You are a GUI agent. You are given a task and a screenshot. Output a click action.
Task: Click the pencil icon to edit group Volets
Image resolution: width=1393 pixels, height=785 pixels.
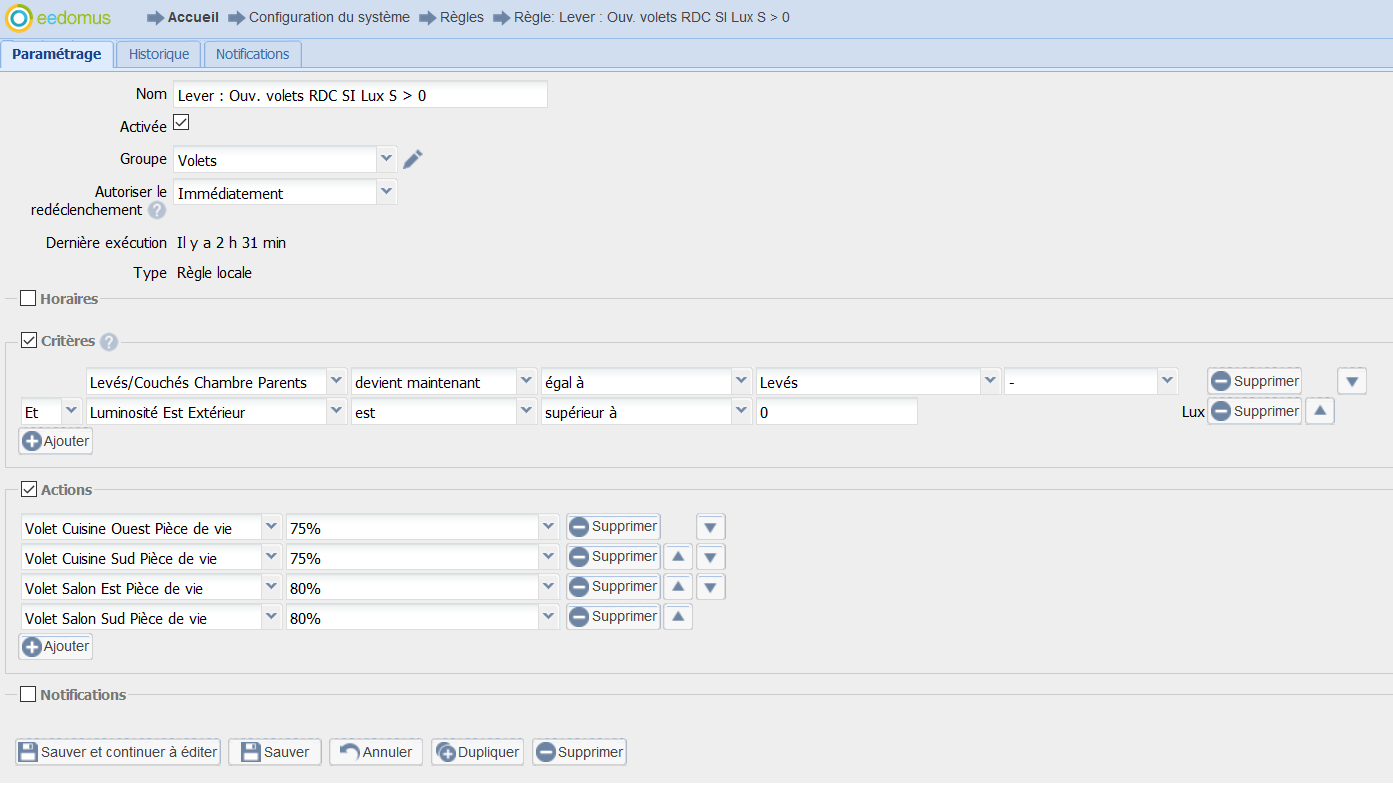pos(413,159)
